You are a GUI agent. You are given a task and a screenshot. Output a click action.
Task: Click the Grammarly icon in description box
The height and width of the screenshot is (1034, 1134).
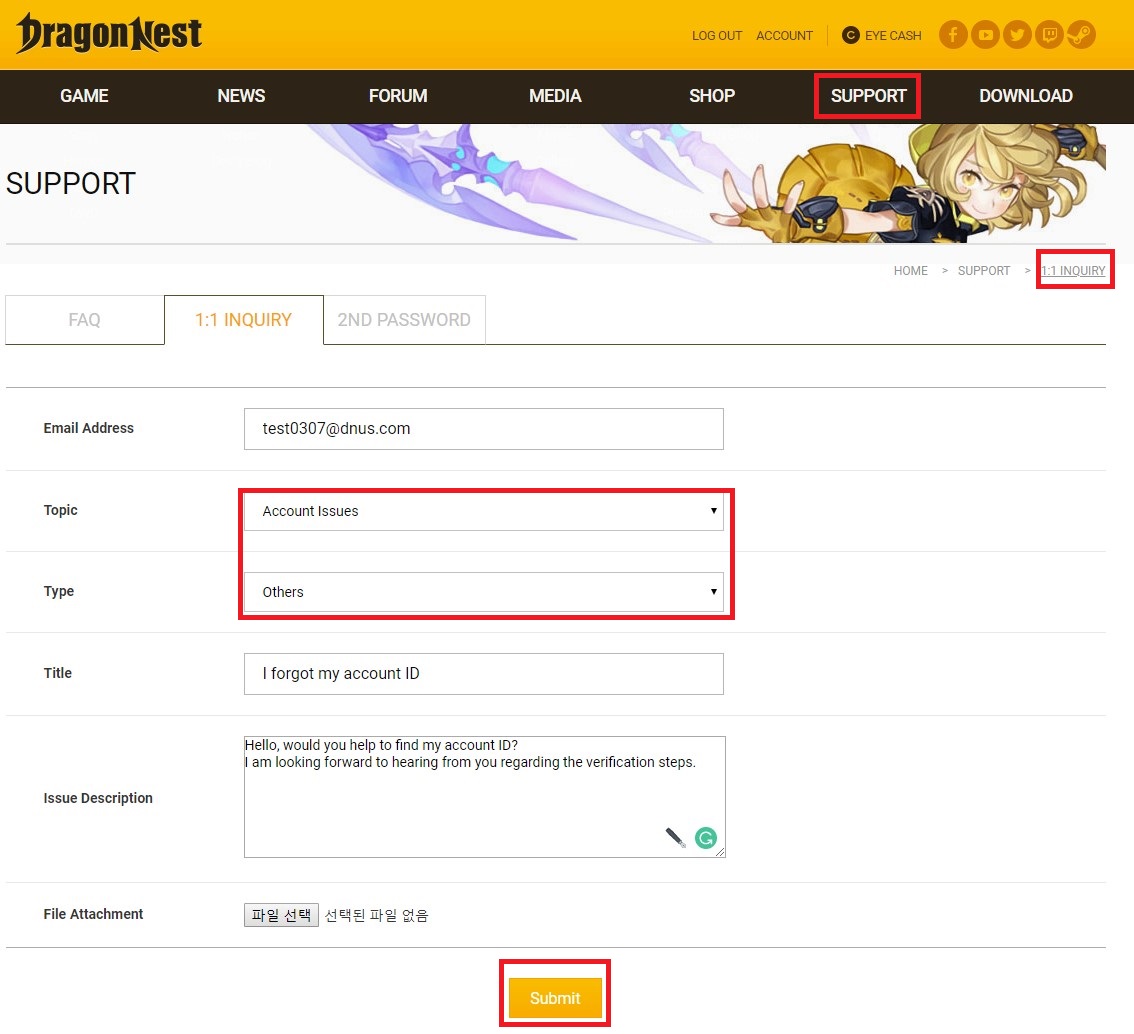tap(706, 838)
